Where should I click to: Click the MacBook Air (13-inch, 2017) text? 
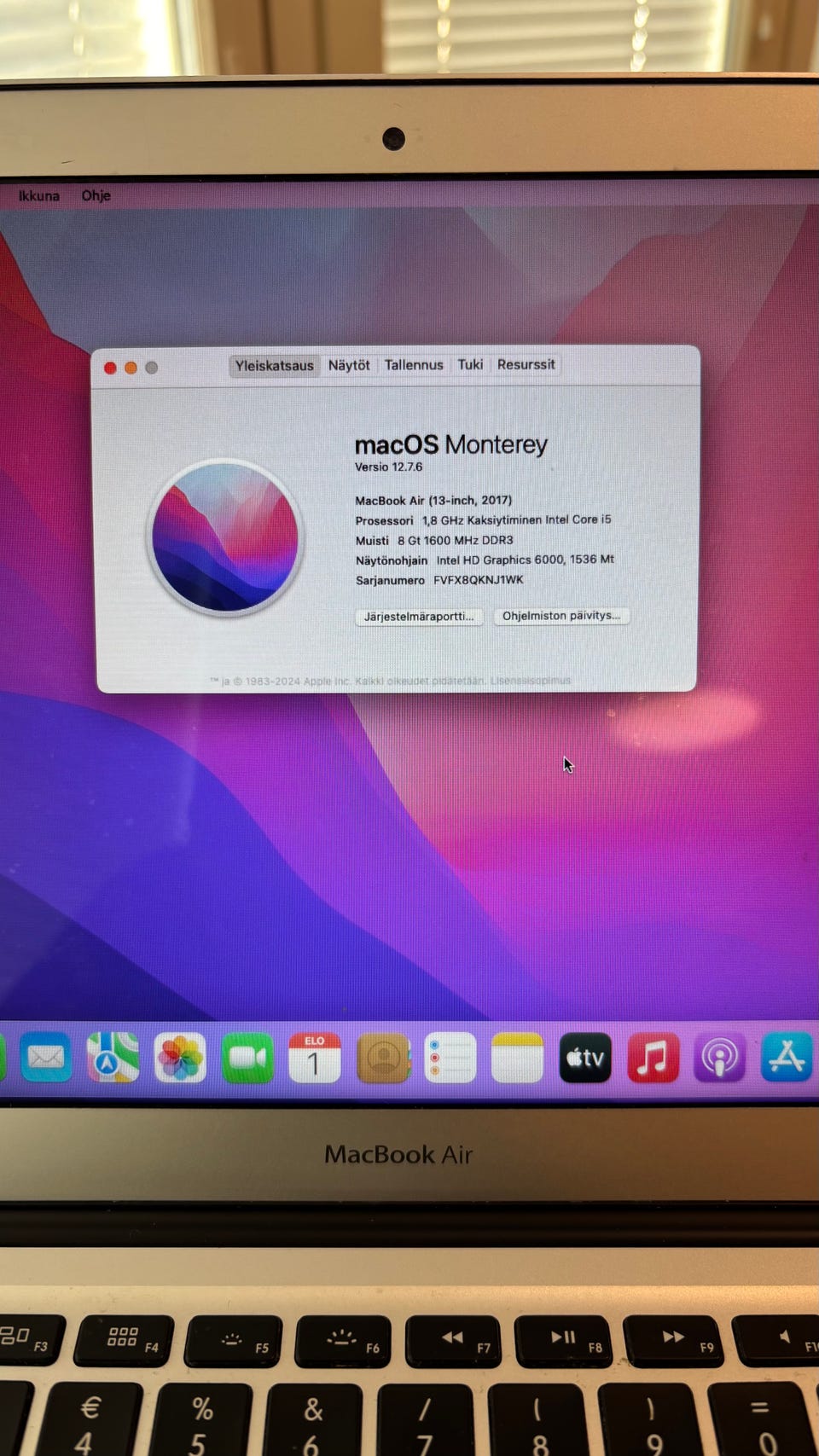[433, 501]
